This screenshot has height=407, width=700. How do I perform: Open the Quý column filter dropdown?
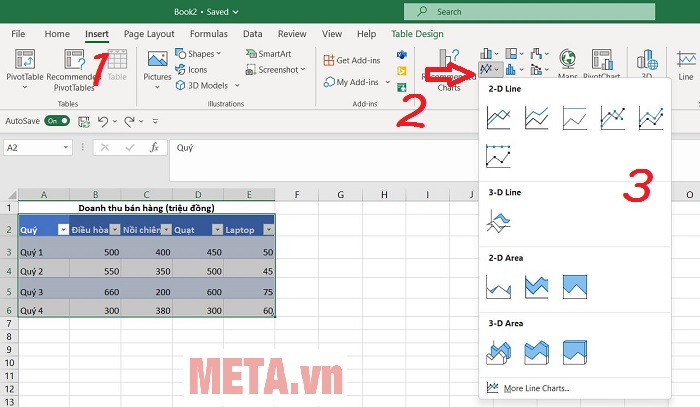coord(63,230)
